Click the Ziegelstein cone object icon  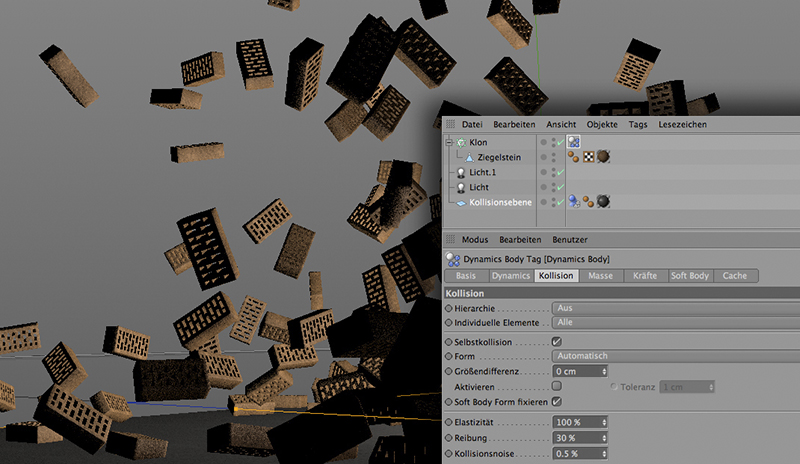469,158
